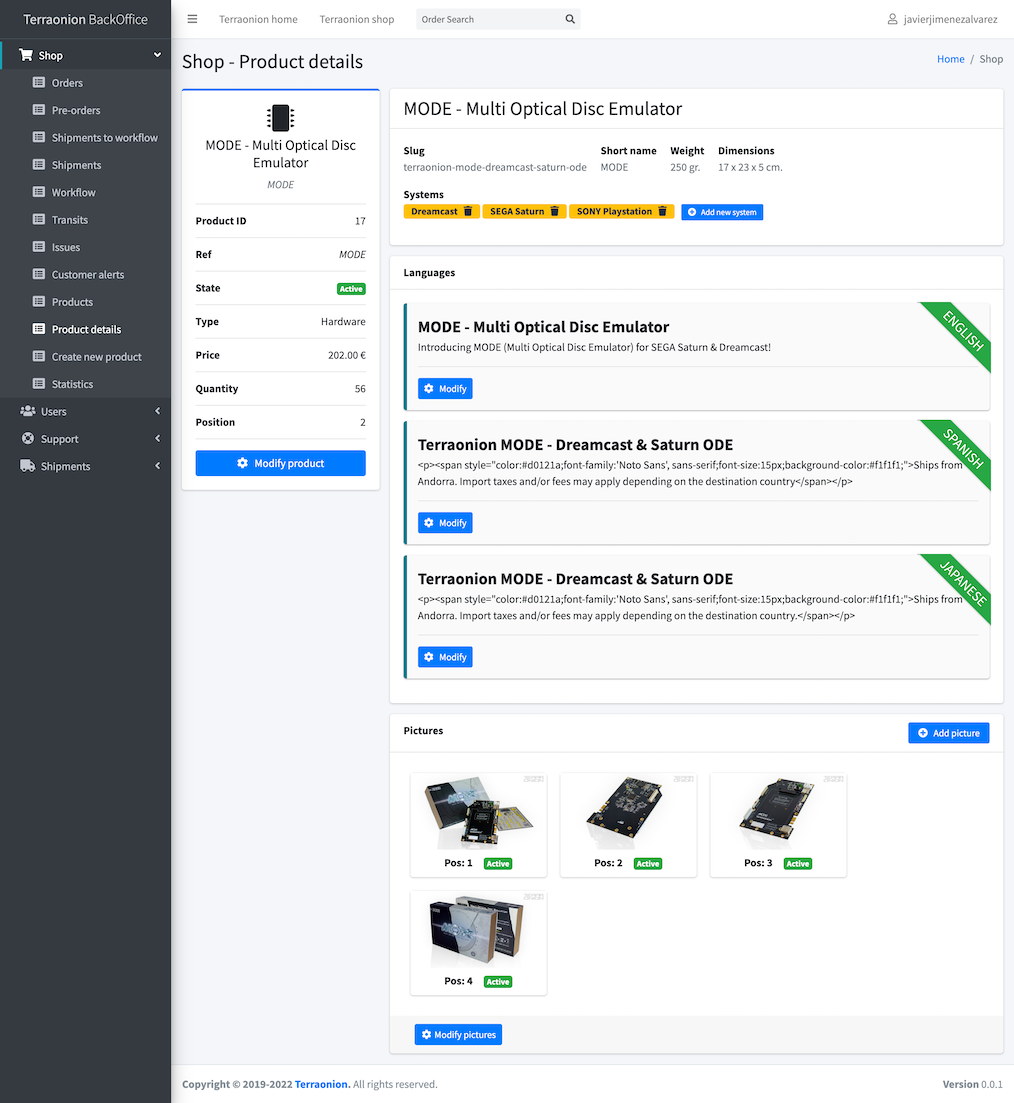Collapse the Shop menu chevron
Image resolution: width=1014 pixels, height=1103 pixels.
tap(158, 55)
